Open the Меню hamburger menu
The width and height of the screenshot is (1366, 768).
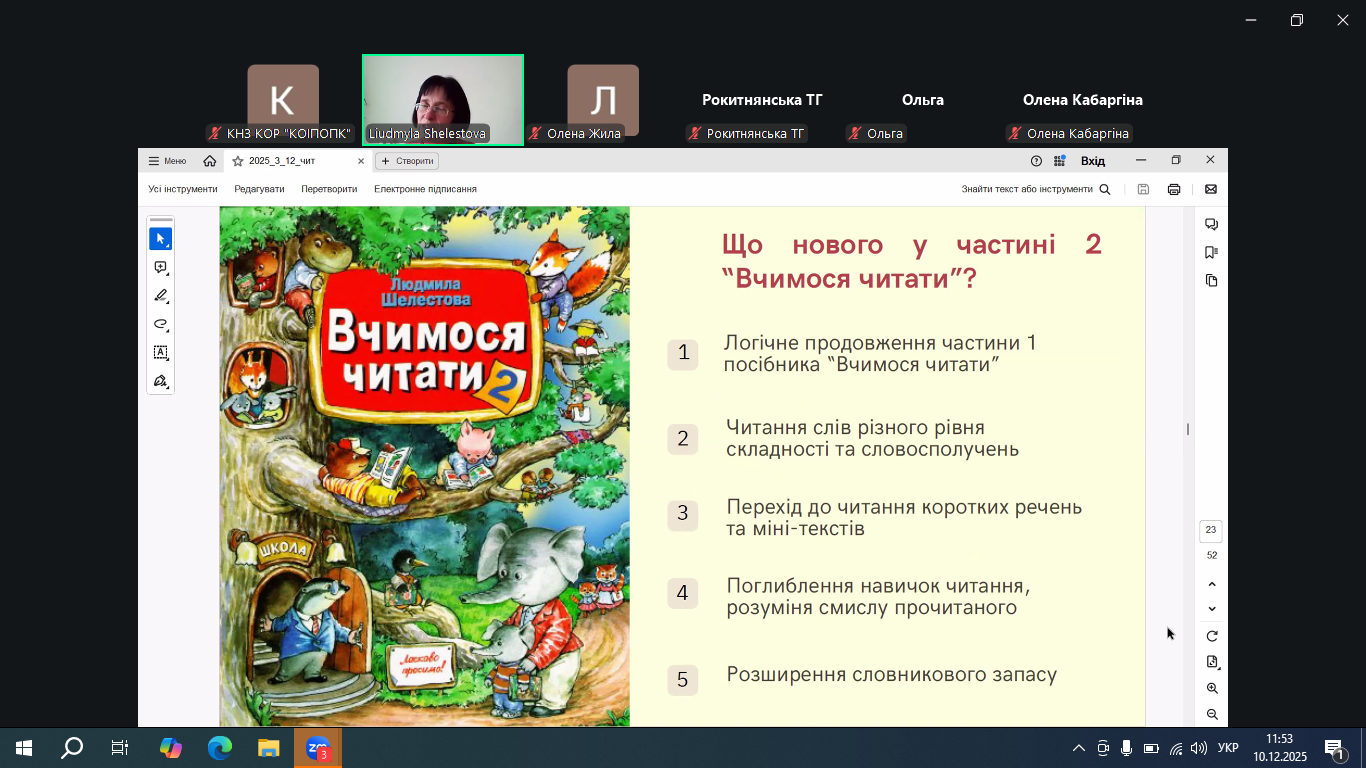click(167, 161)
